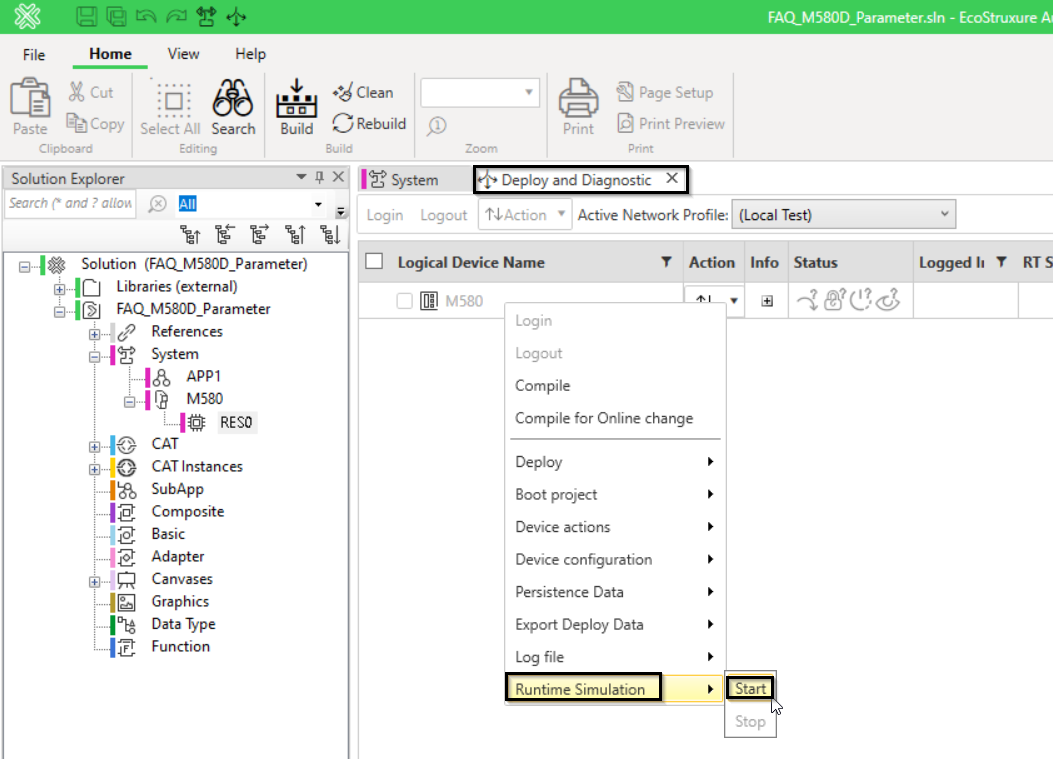Screen dimensions: 1053x759
Task: Open the Help ribbon tab
Action: click(x=250, y=54)
